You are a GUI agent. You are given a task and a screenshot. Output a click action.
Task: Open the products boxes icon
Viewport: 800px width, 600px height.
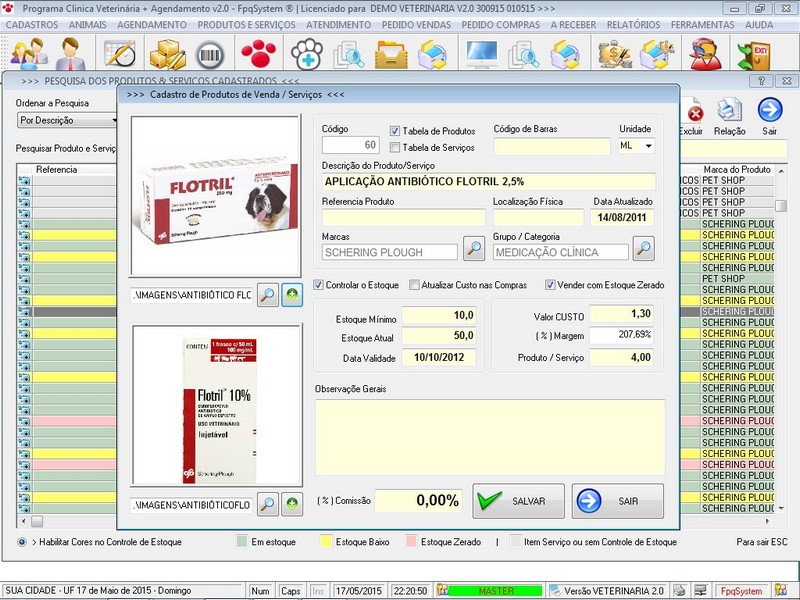pyautogui.click(x=167, y=54)
